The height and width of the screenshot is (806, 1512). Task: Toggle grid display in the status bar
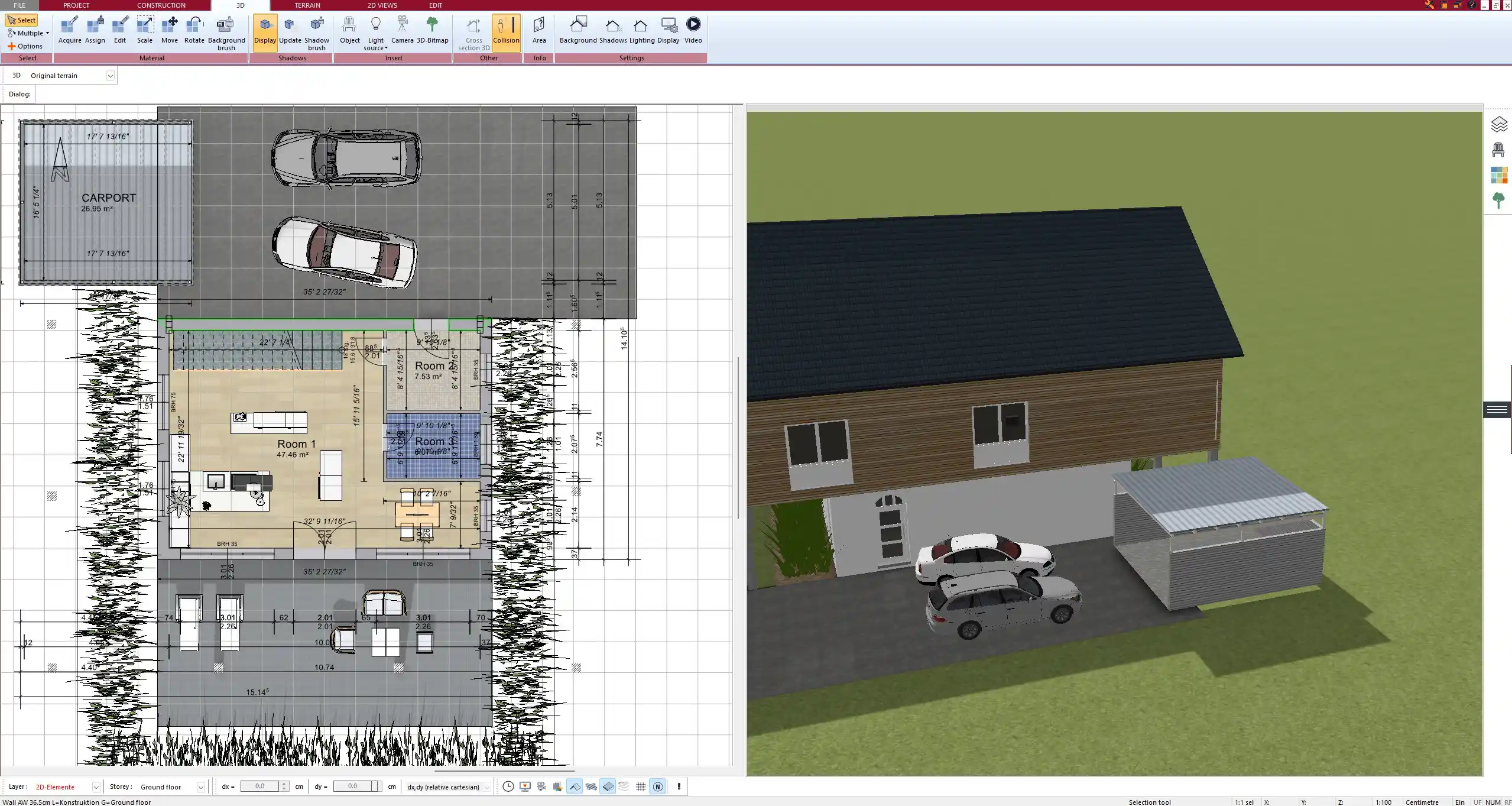[641, 786]
